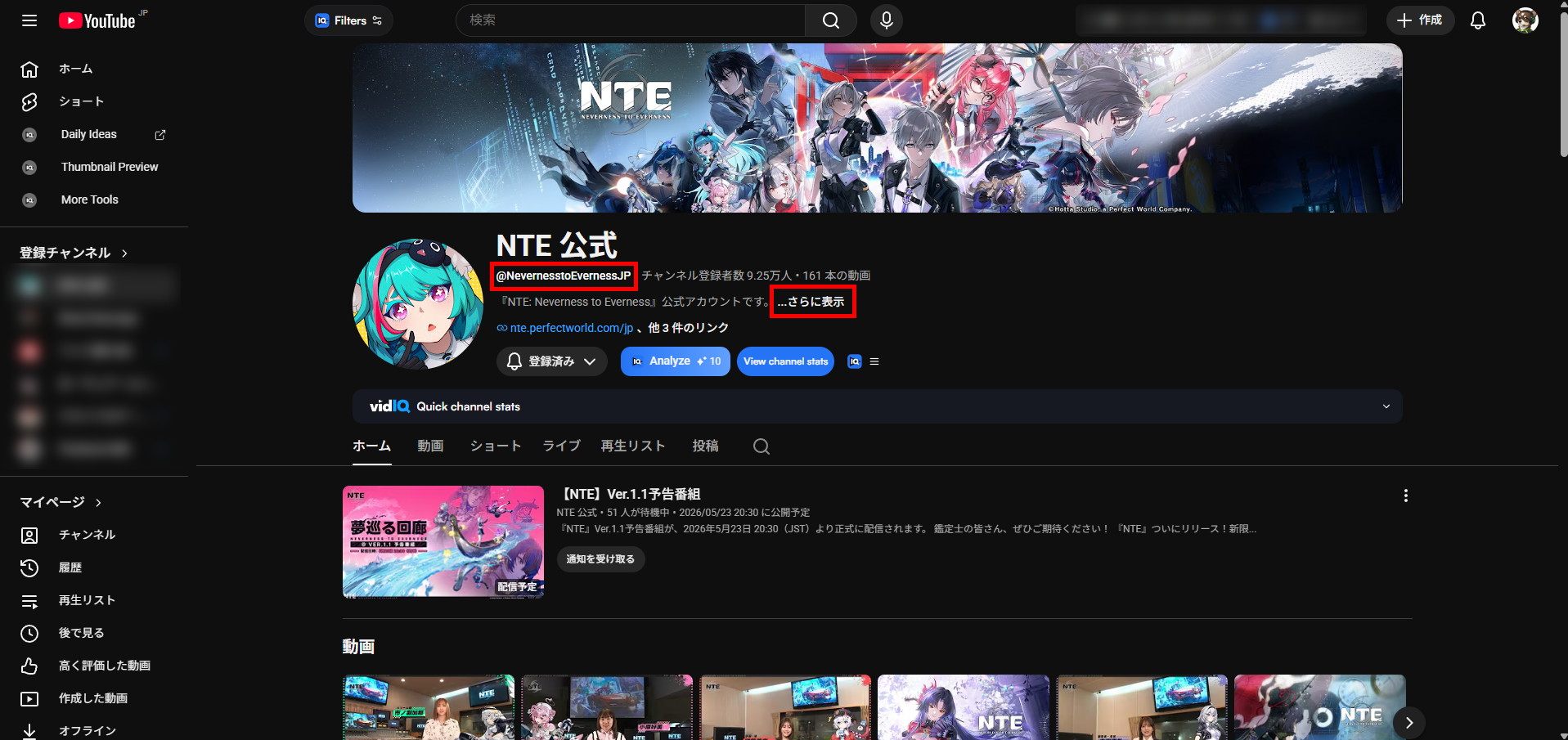
Task: Open 登録済み subscription dropdown
Action: pos(551,361)
